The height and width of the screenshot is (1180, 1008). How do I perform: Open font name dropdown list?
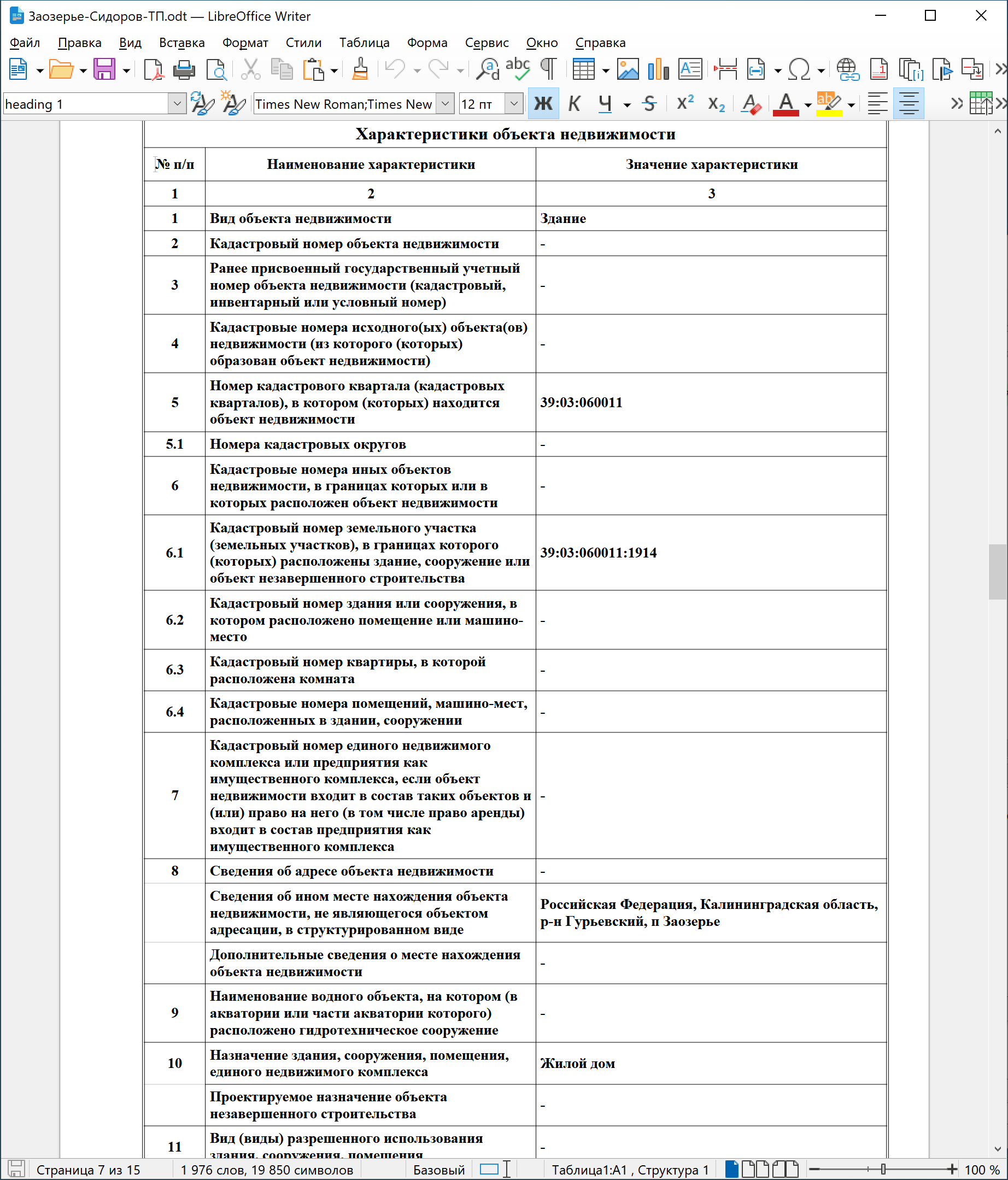pos(446,104)
